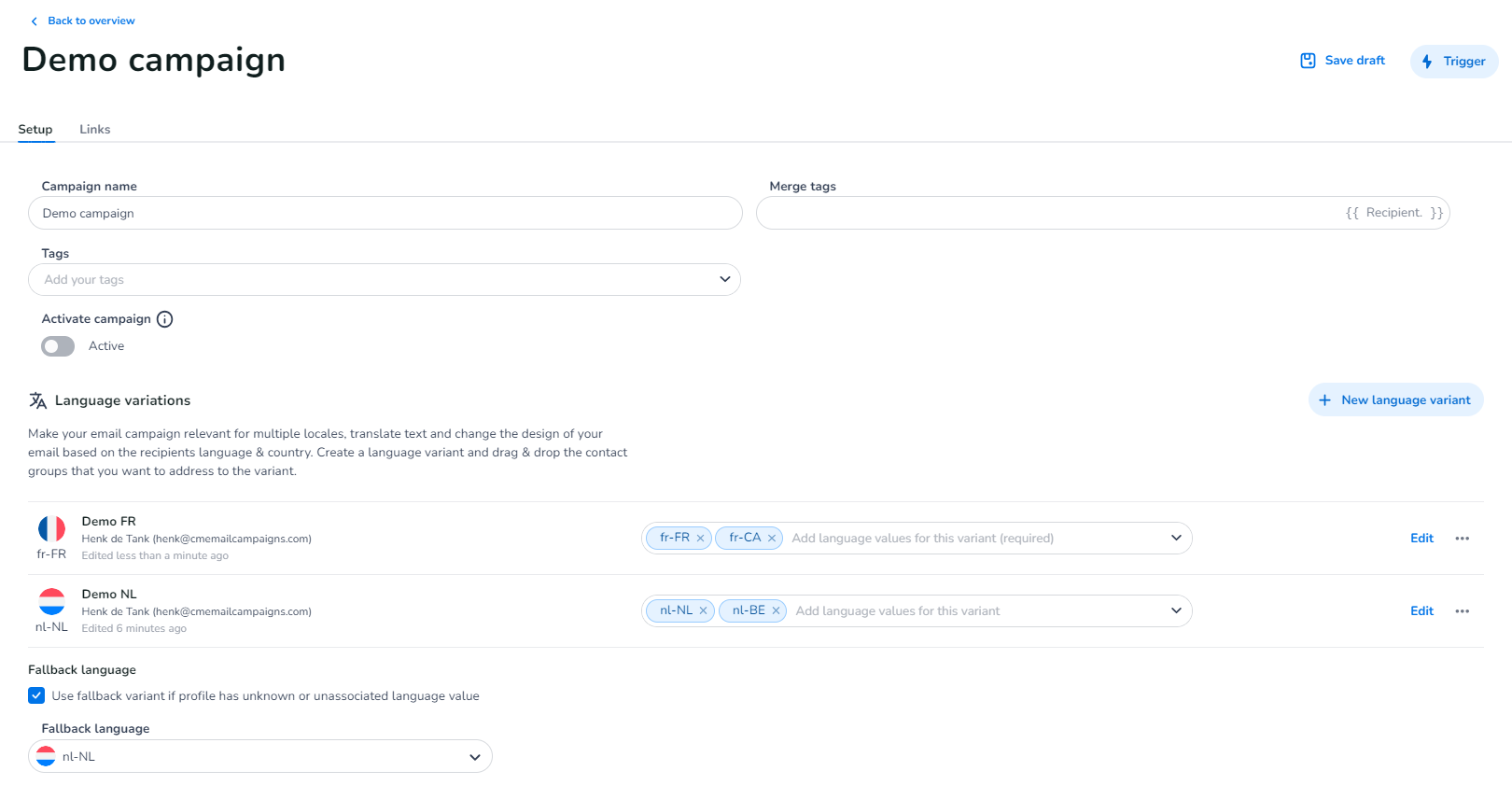Click the Campaign name input field
This screenshot has height=785, width=1512.
click(385, 213)
